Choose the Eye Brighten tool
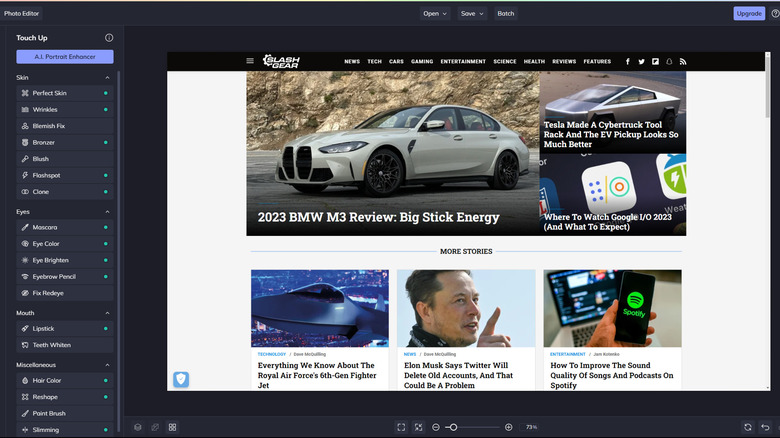 click(51, 260)
